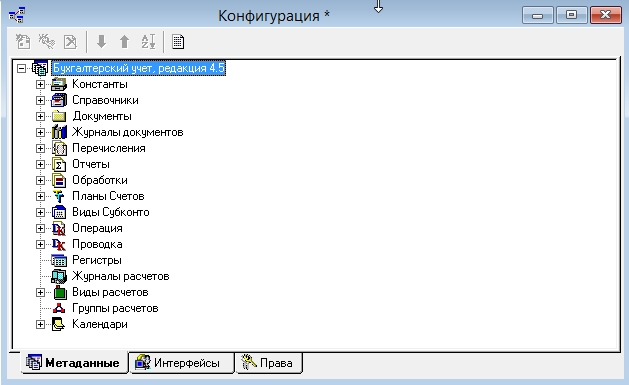629x385 pixels.
Task: Expand the Виды расчетов branch
Action: [40, 292]
